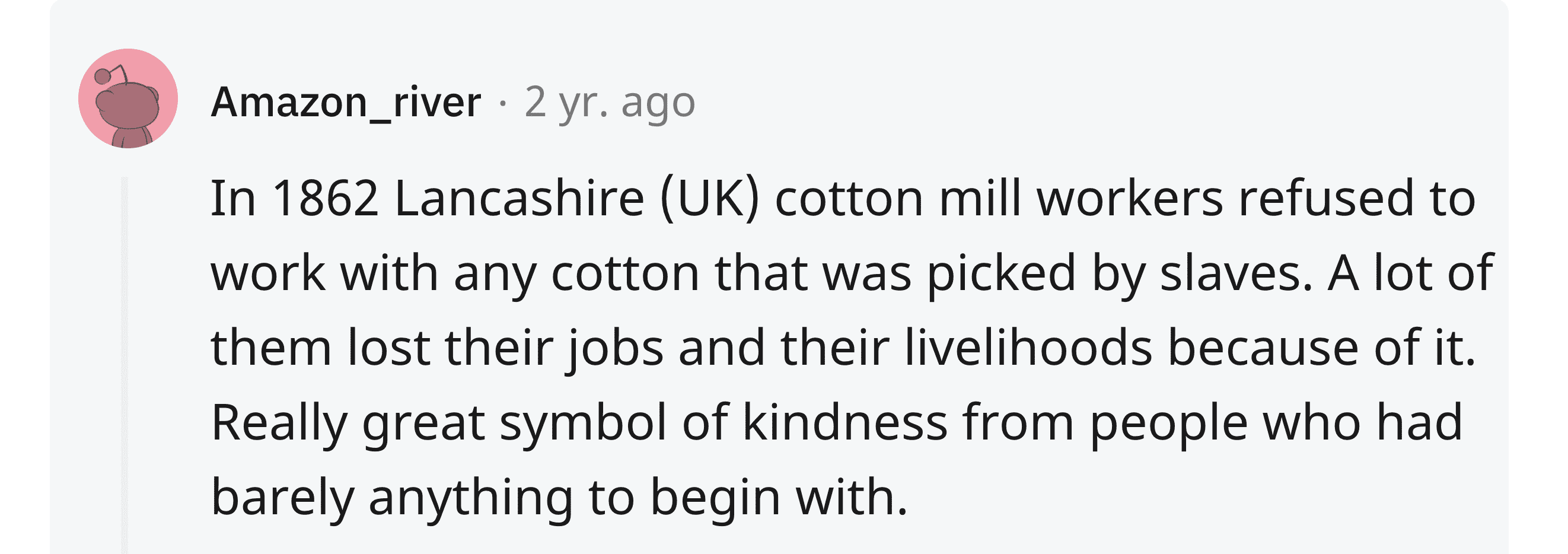Click '(UK)' in the first comment line

click(x=710, y=199)
